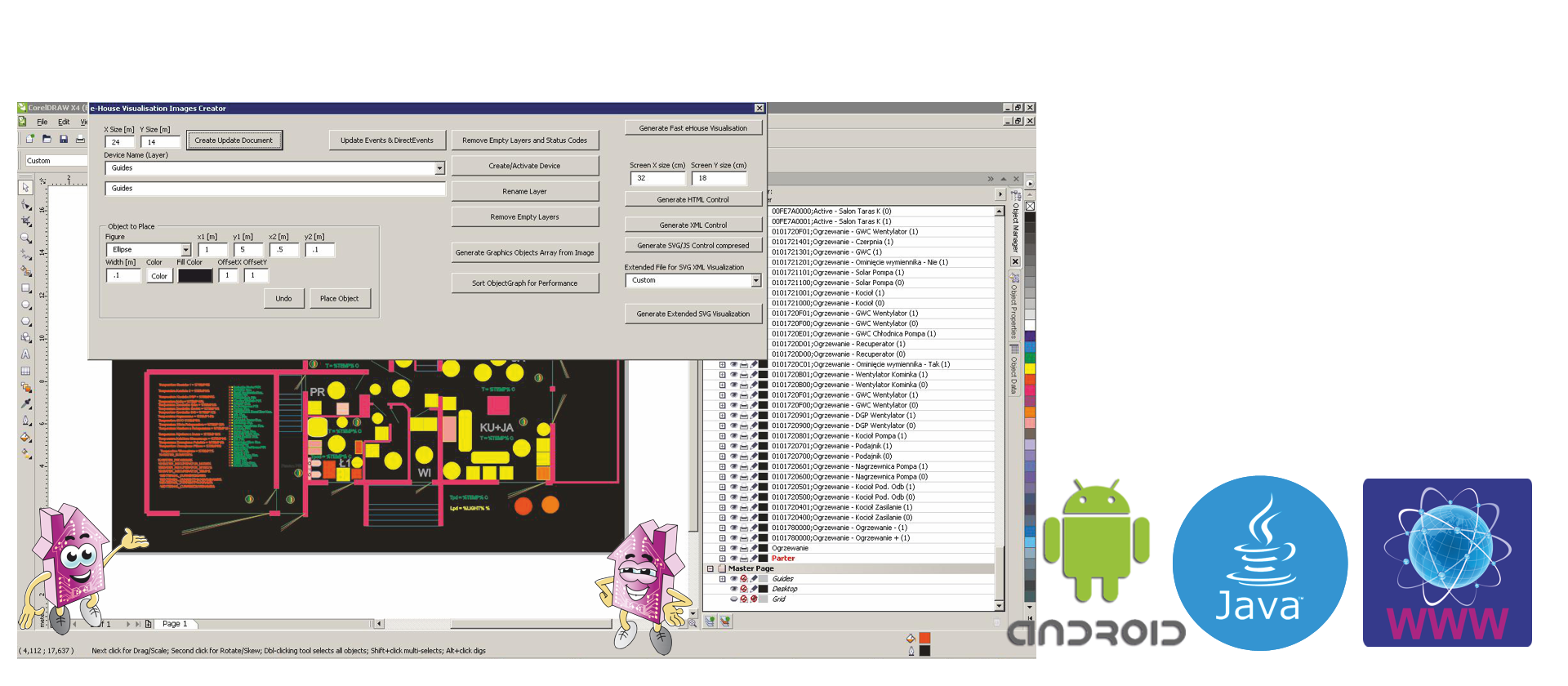Open the Device Name (Layer) combo box arrow

439,168
